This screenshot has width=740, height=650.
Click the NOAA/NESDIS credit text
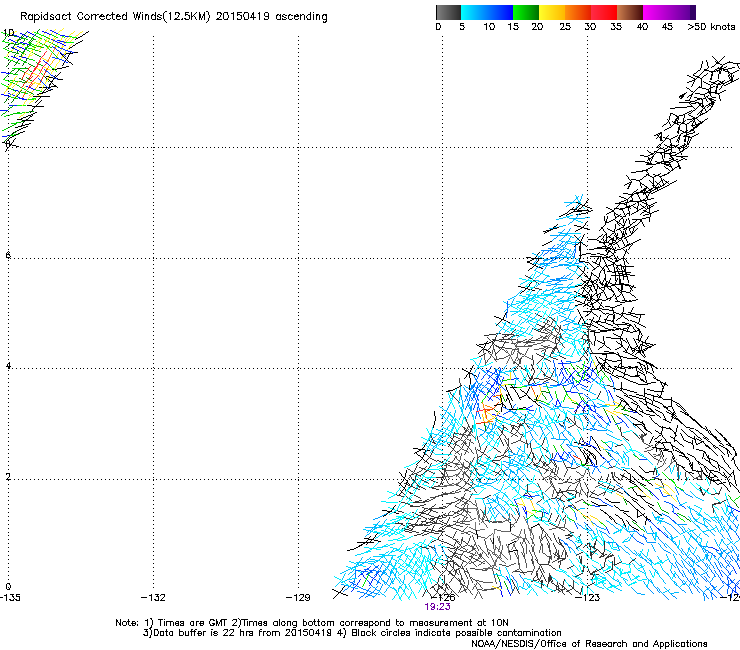pos(589,644)
